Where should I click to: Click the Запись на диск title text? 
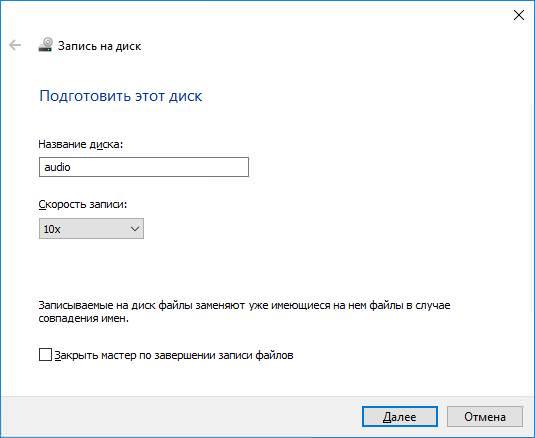pyautogui.click(x=99, y=46)
